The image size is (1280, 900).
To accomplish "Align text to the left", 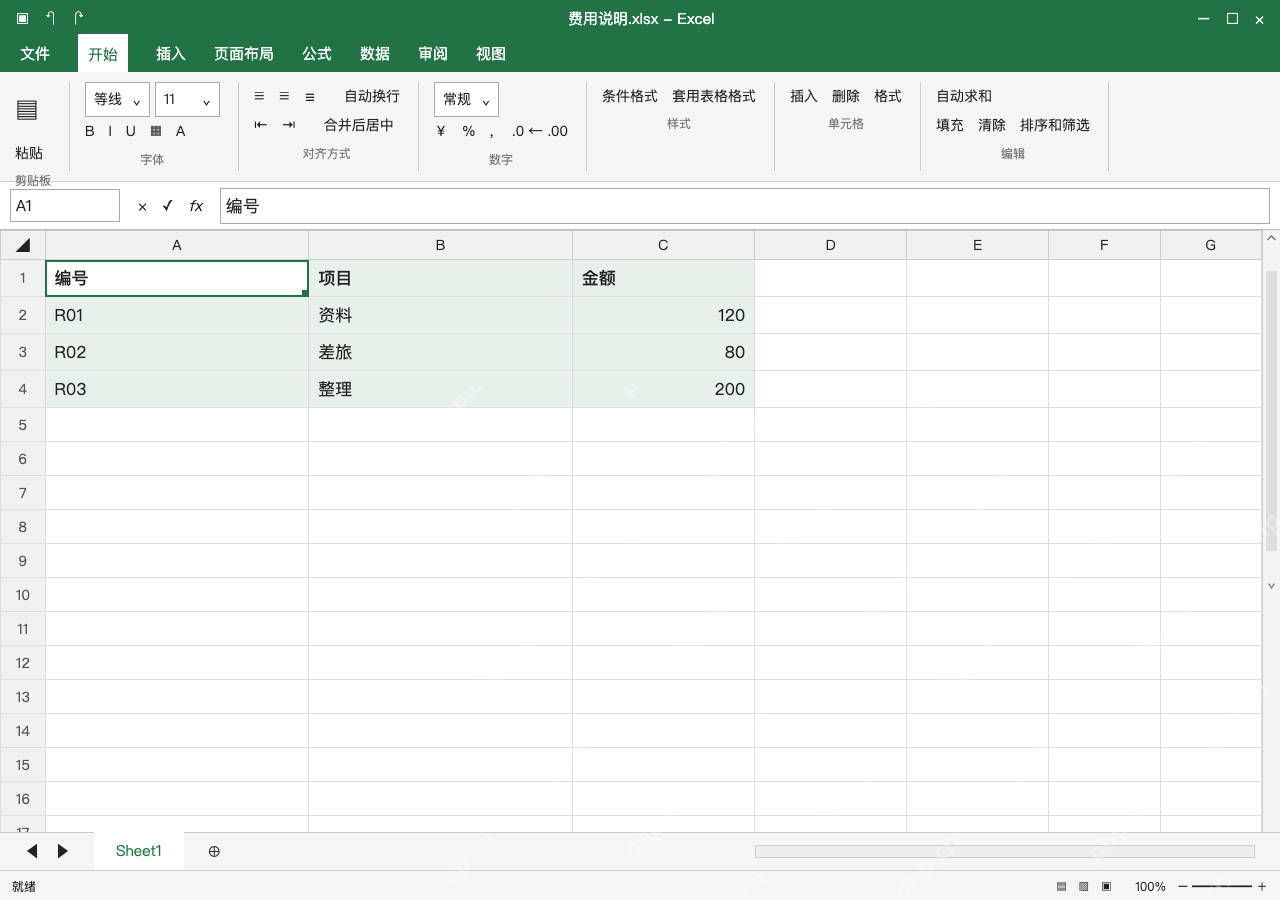I will (259, 96).
